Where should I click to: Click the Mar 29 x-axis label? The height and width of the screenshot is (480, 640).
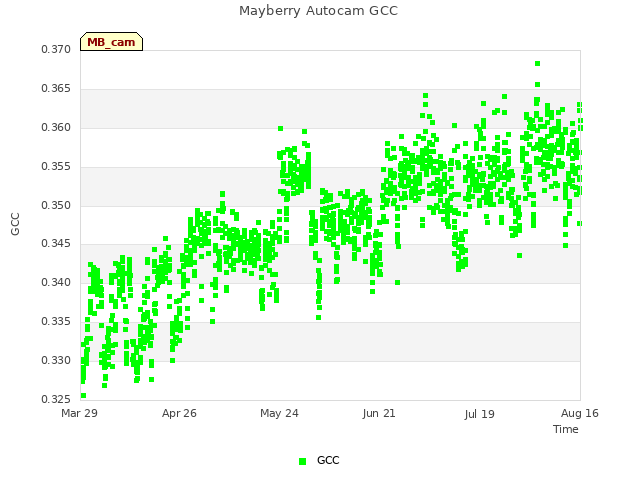(79, 413)
